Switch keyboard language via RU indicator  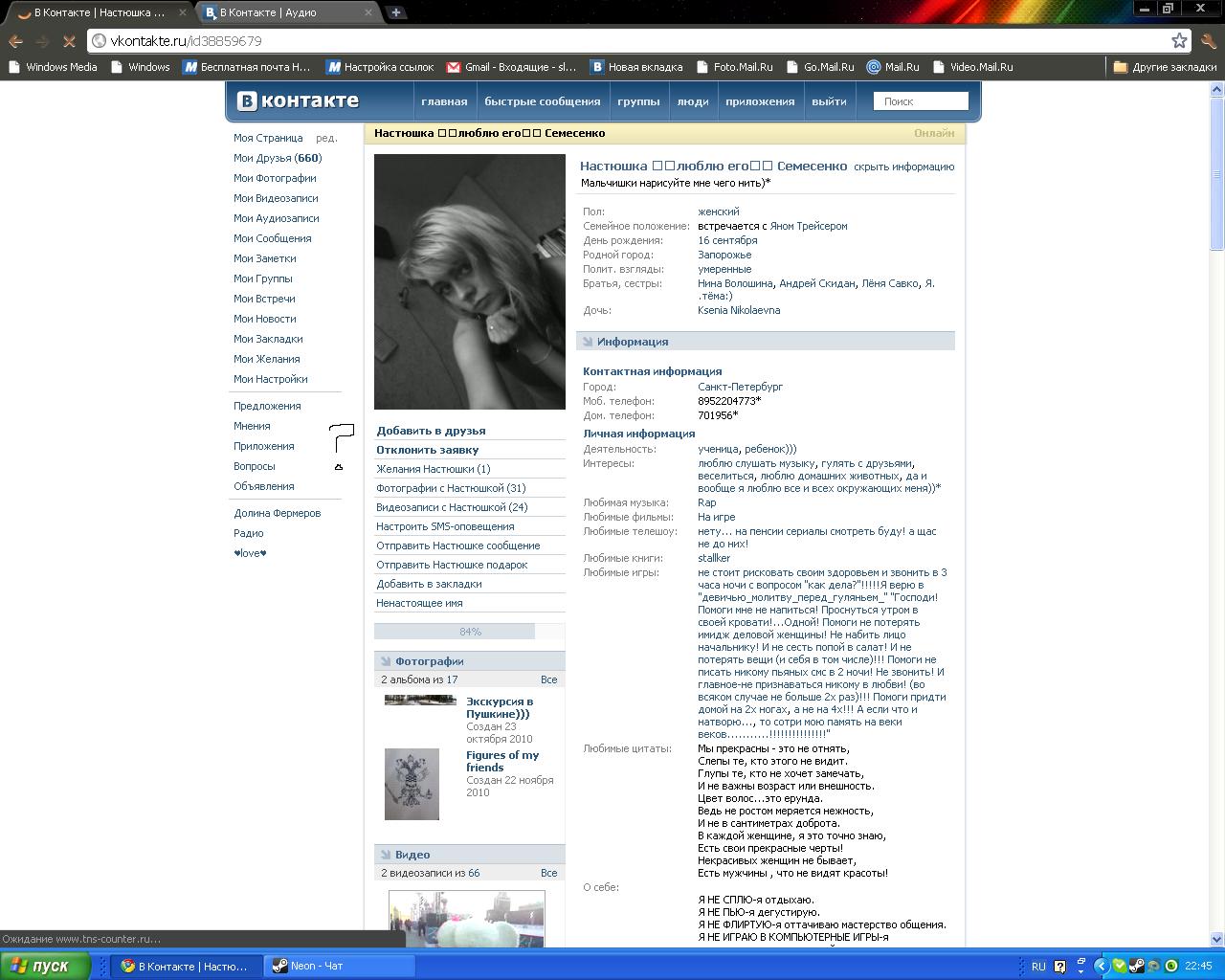click(1038, 966)
